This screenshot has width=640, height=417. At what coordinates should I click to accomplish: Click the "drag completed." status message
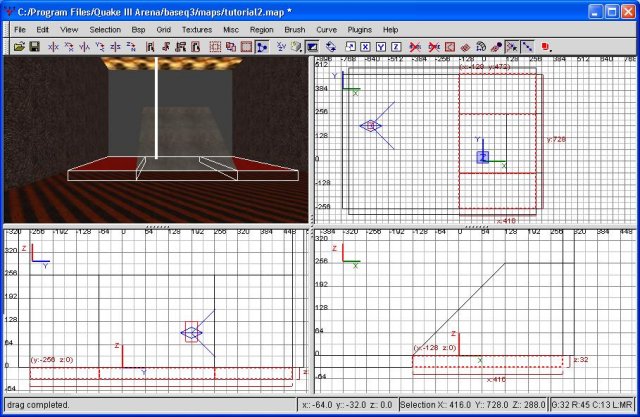[38, 405]
